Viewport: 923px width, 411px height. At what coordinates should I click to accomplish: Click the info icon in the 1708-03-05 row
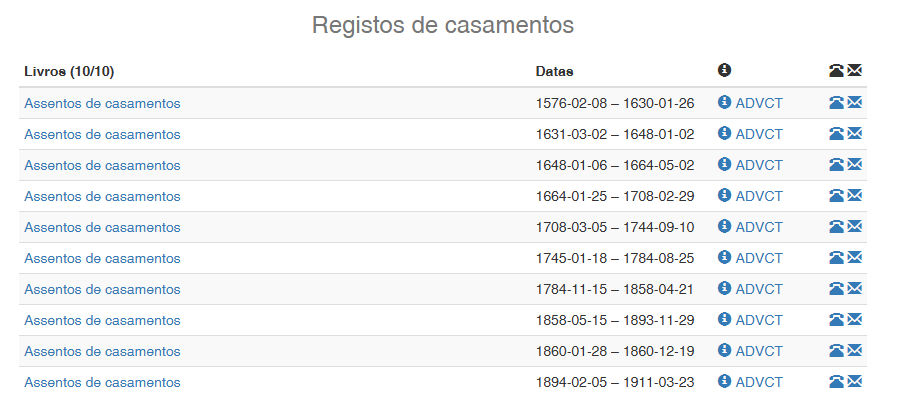pyautogui.click(x=725, y=227)
